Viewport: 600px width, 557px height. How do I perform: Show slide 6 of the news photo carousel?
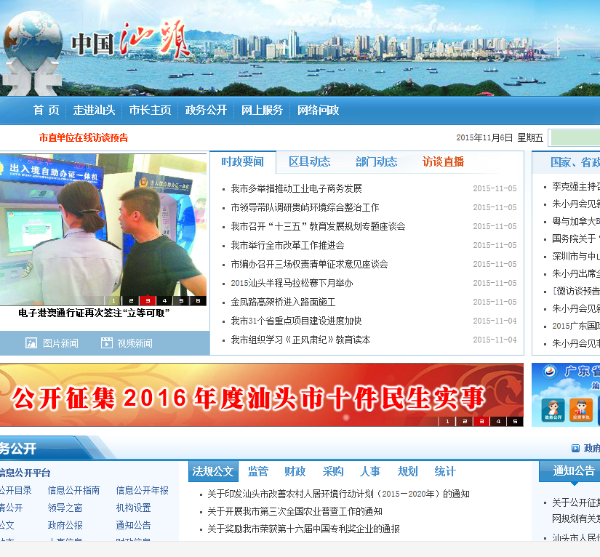198,301
